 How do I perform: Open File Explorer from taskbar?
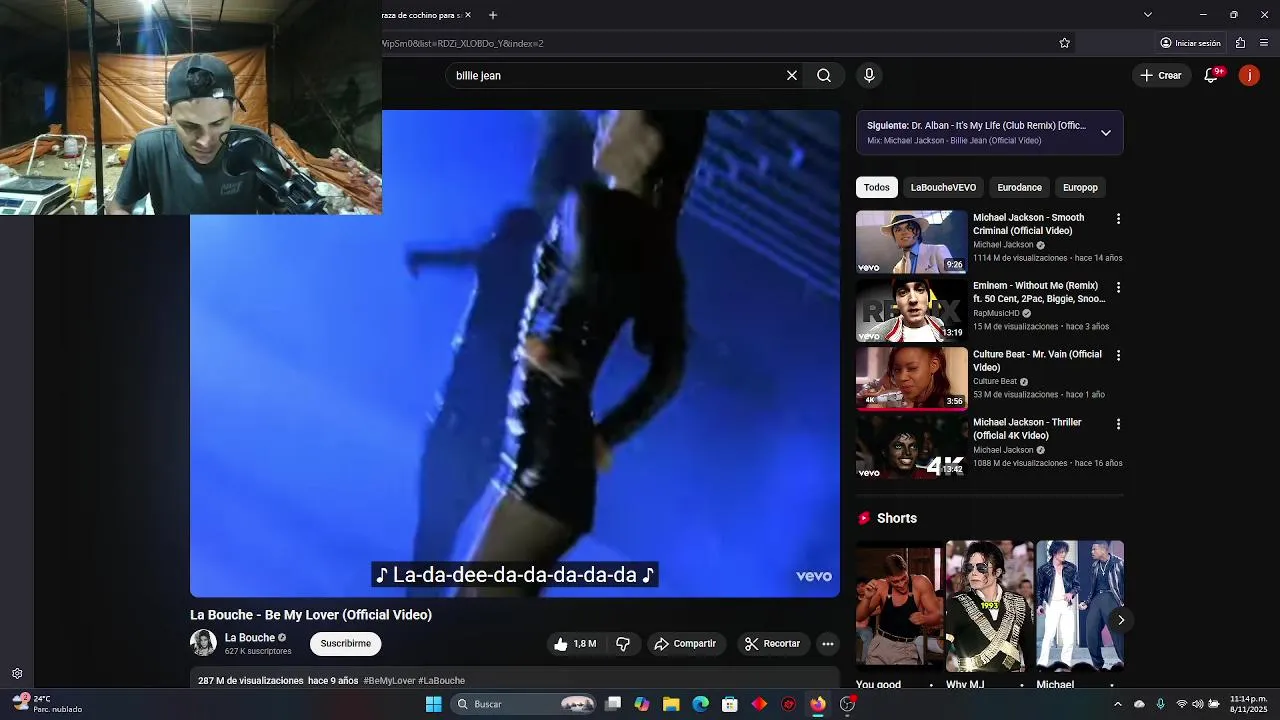671,704
